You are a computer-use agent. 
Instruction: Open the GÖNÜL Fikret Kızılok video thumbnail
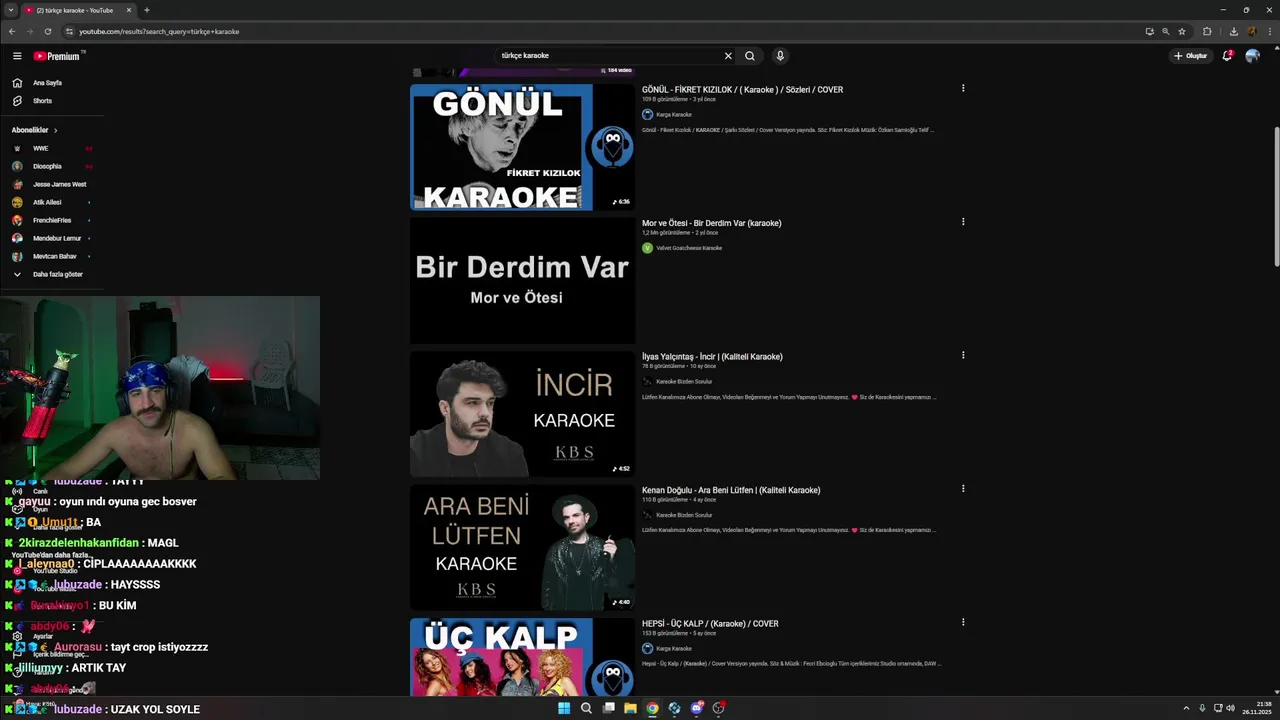[522, 147]
